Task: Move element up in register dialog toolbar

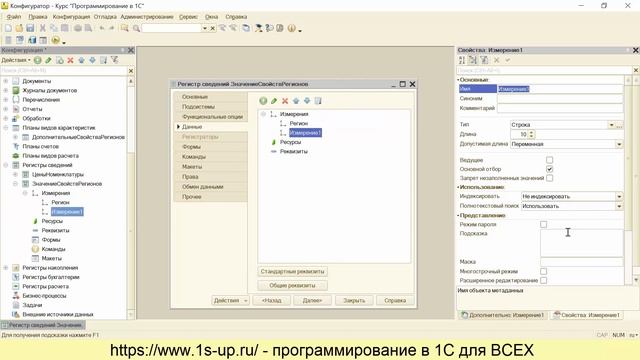Action: pyautogui.click(x=296, y=101)
